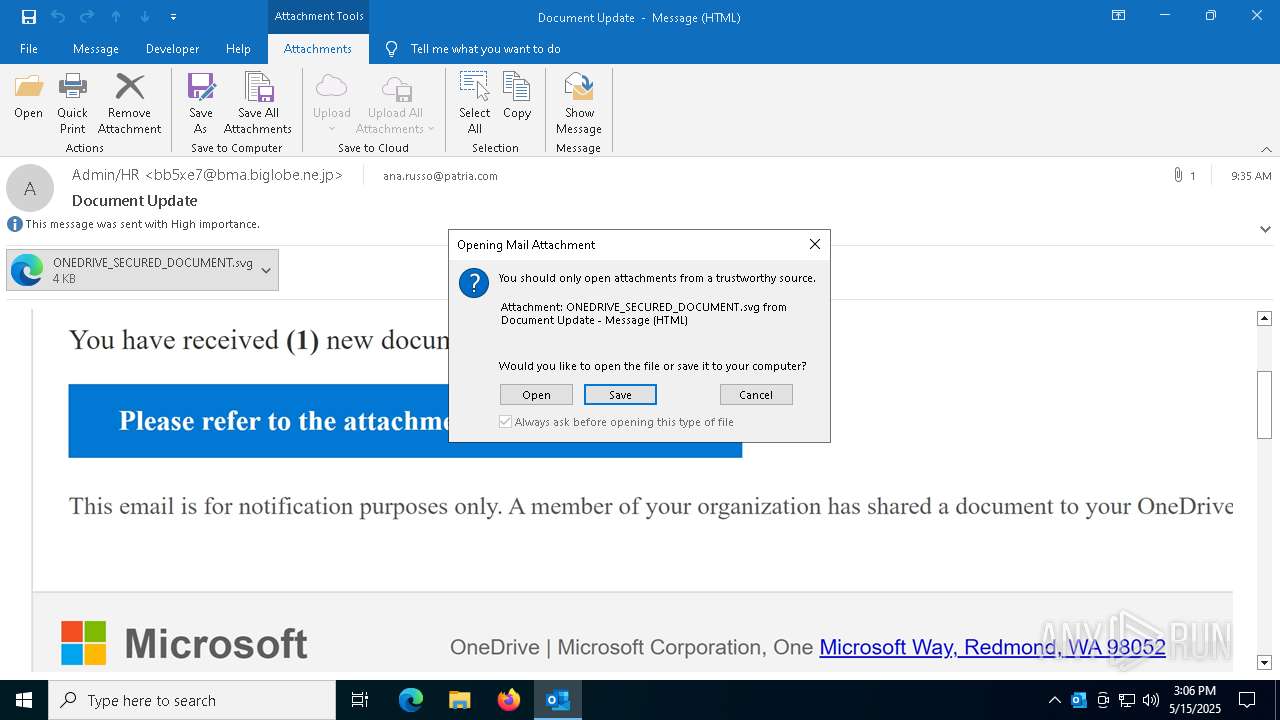The width and height of the screenshot is (1280, 720).
Task: Click the scroll down arrow of message body
Action: coord(1264,662)
